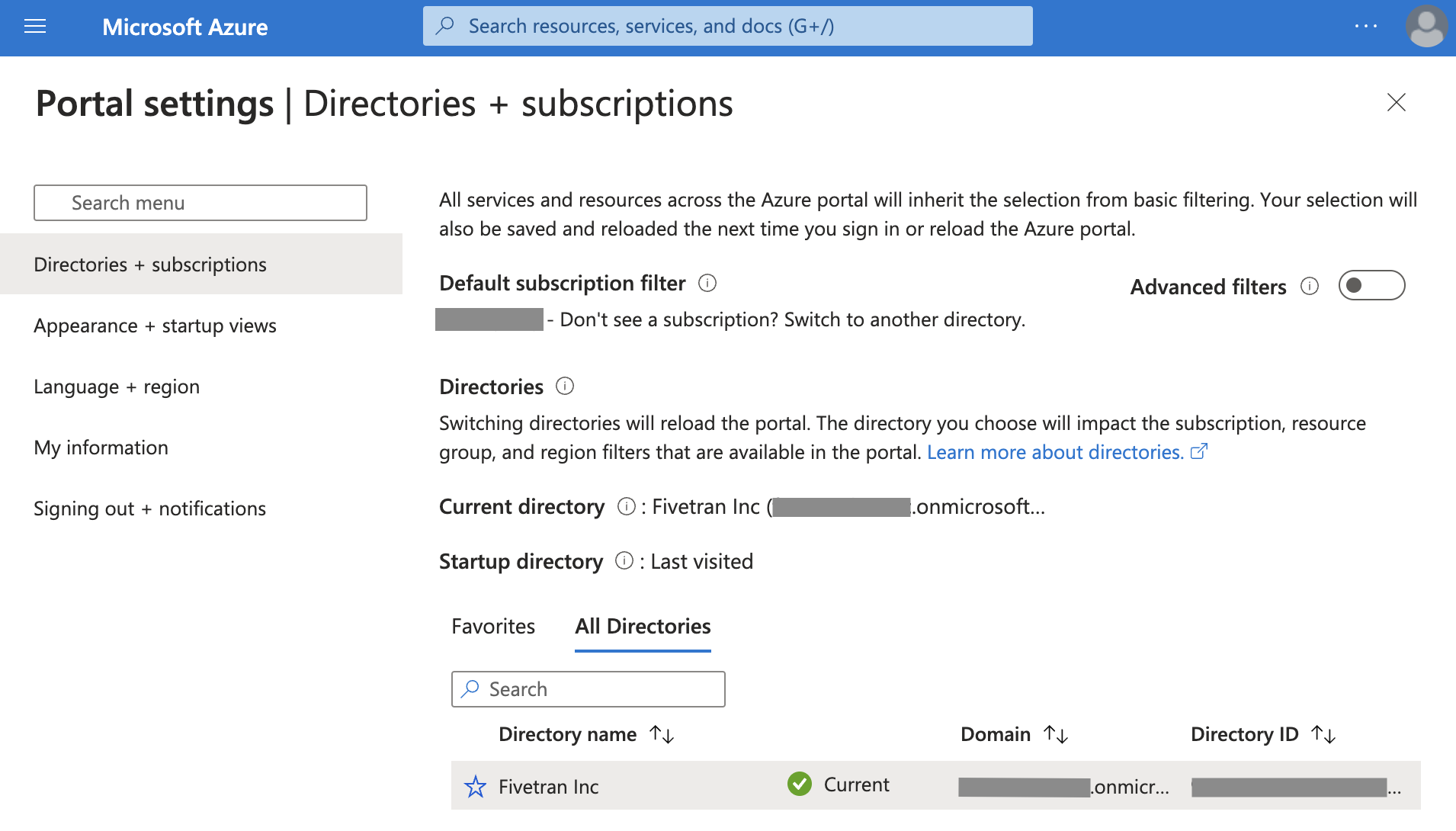Focus the global resource search bar
The width and height of the screenshot is (1456, 831).
tap(727, 27)
